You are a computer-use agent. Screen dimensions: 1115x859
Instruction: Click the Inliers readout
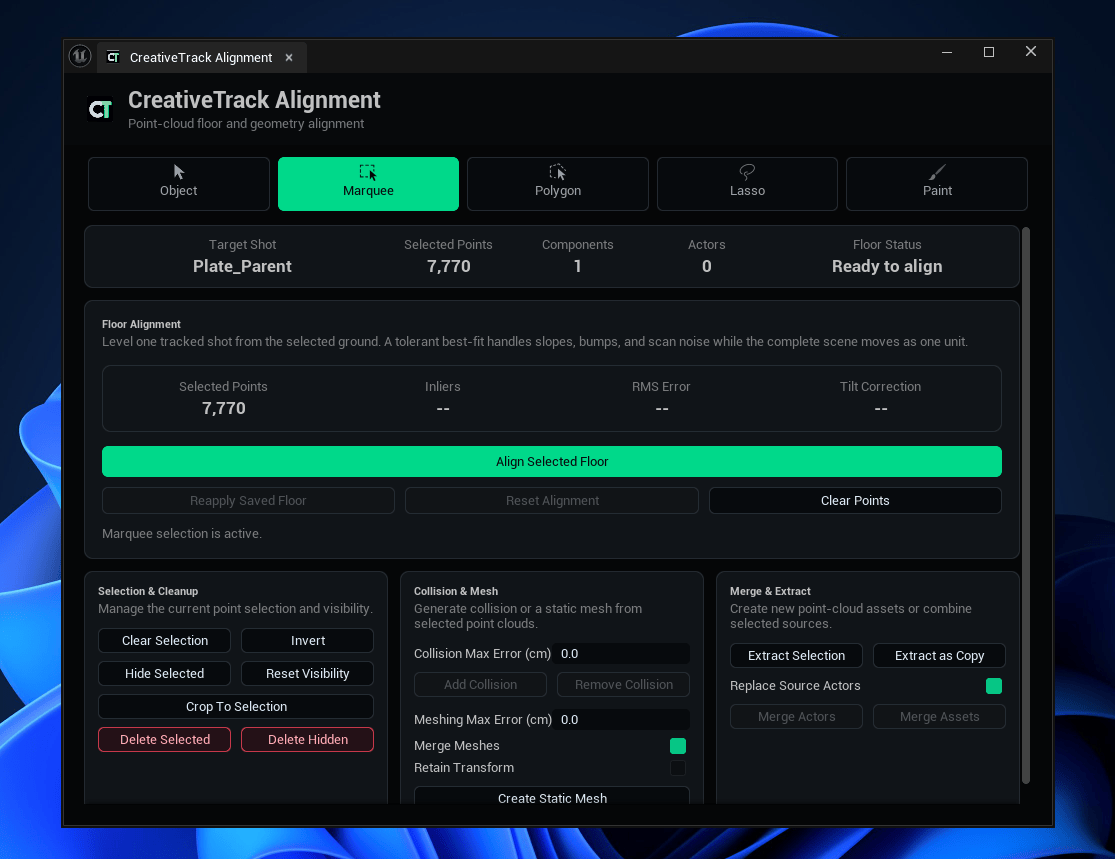(x=442, y=409)
